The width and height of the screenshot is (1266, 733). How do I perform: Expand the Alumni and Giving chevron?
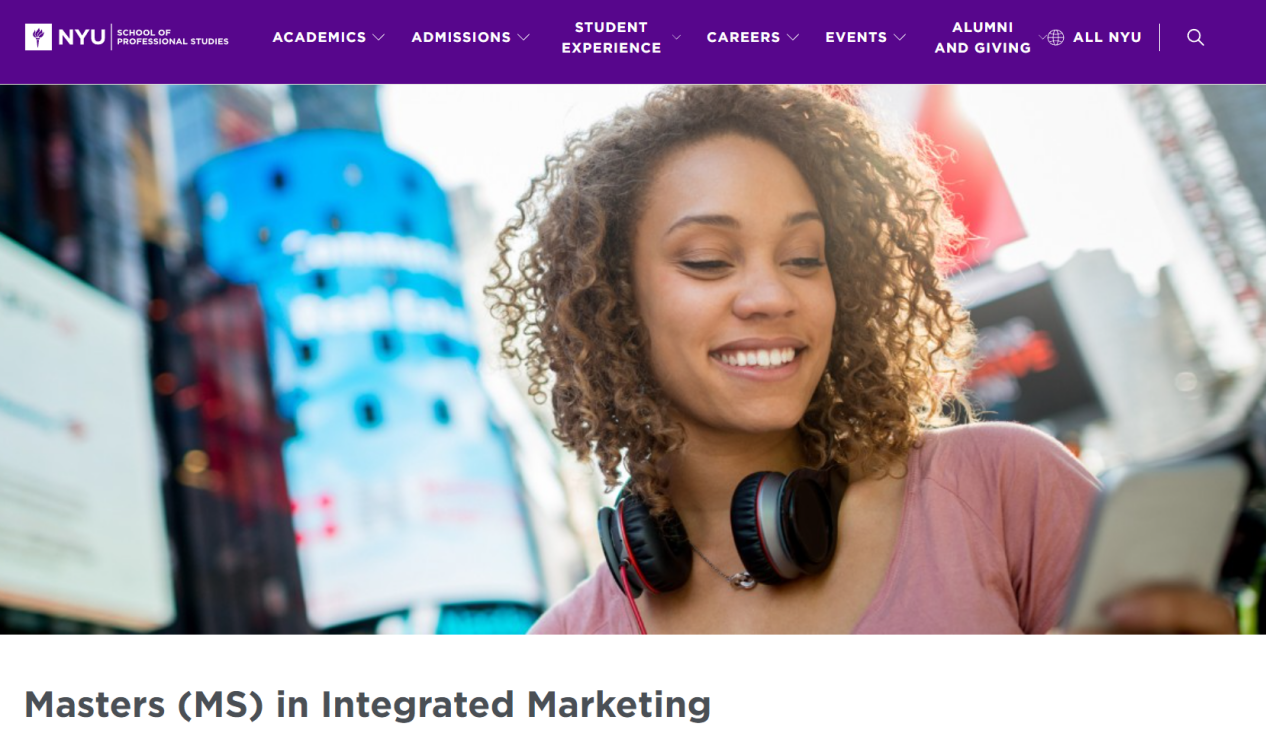(x=1042, y=37)
